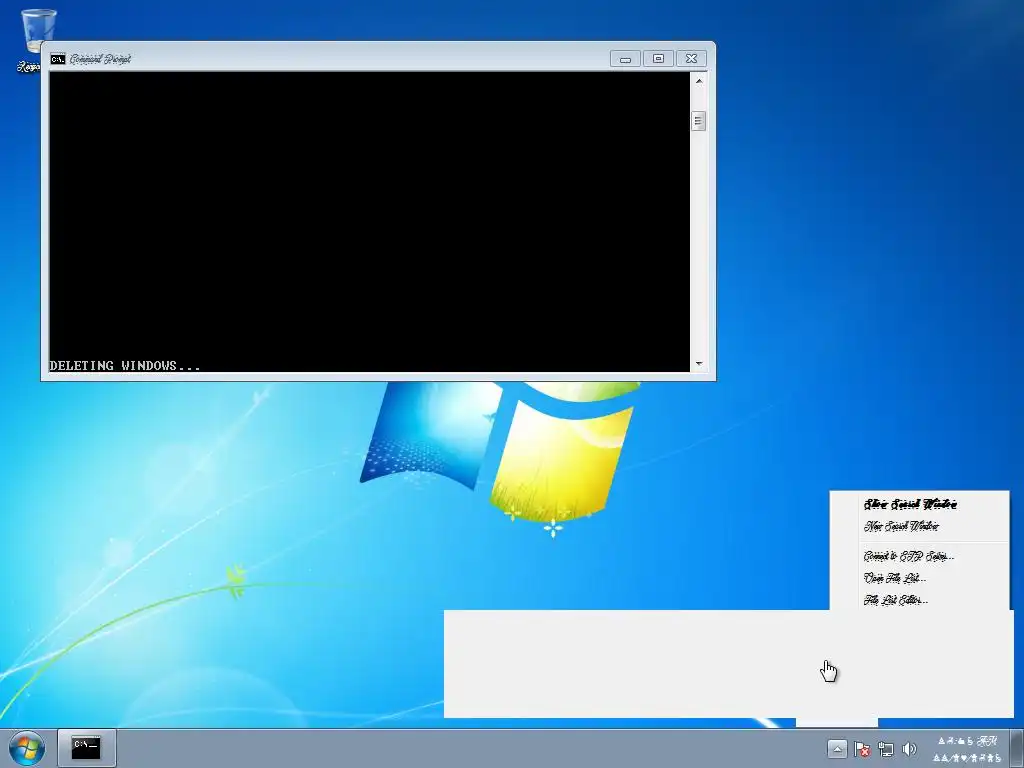Image resolution: width=1024 pixels, height=768 pixels.
Task: Maximize the Command Prompt window
Action: [658, 59]
